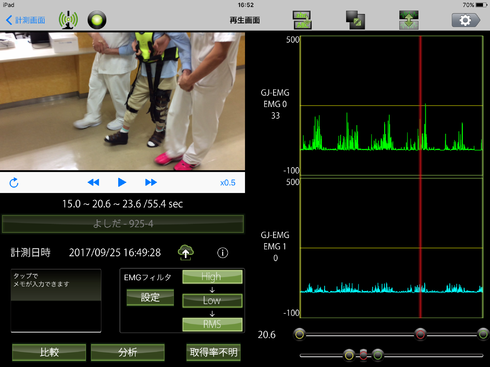Viewport: 490px width, 367px height.
Task: Tap the 20.6 current time value
Action: click(x=267, y=335)
